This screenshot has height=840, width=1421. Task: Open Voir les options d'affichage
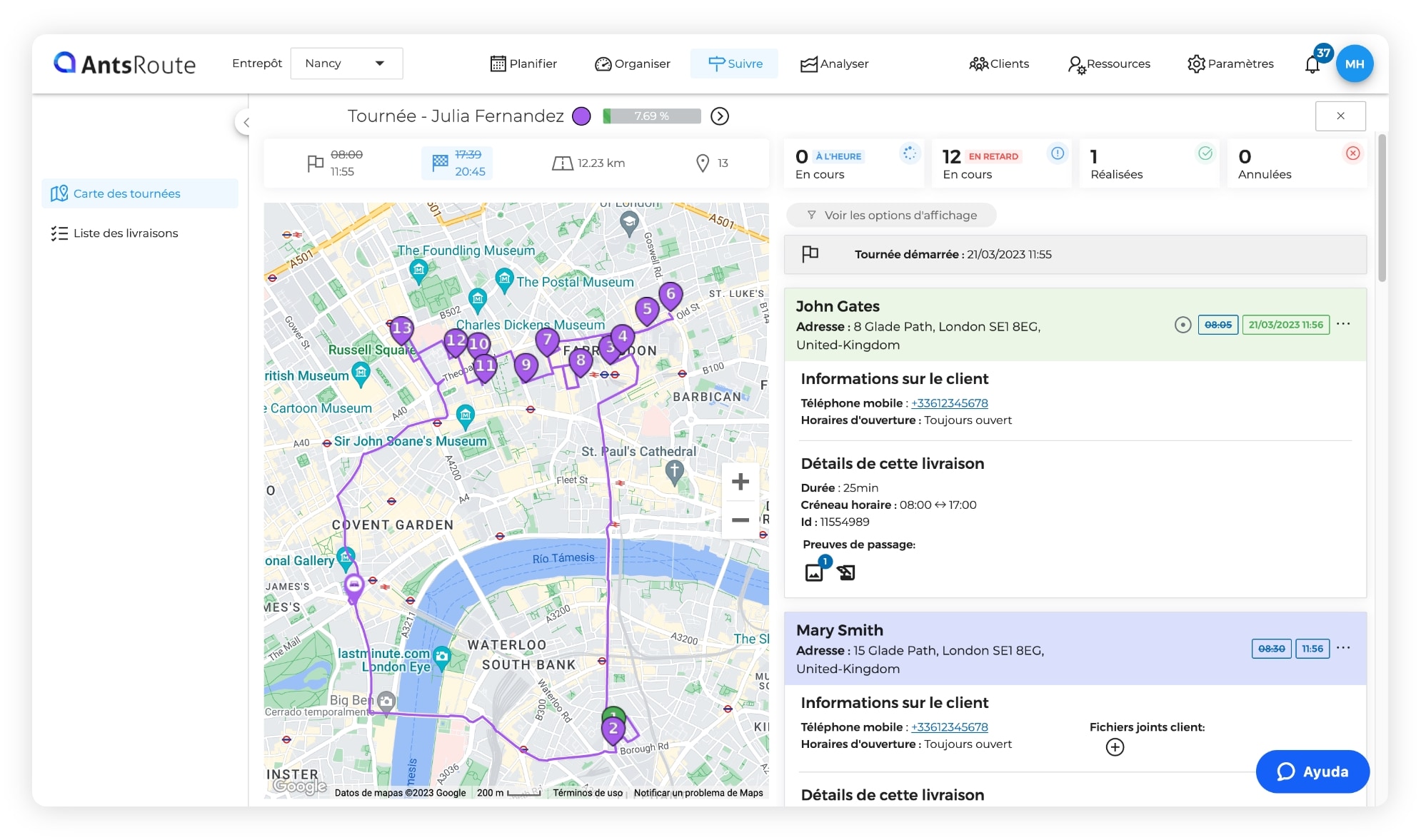[891, 215]
